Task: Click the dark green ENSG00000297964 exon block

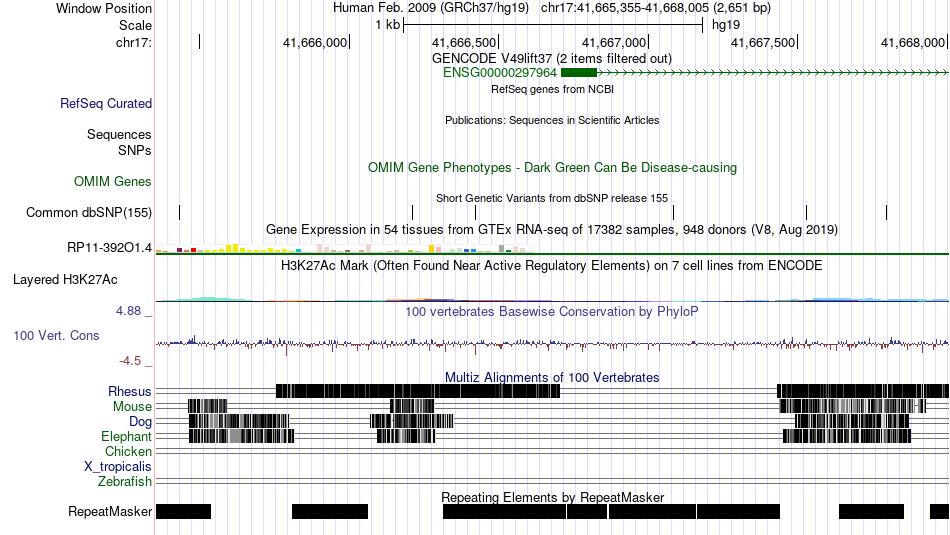Action: point(579,73)
